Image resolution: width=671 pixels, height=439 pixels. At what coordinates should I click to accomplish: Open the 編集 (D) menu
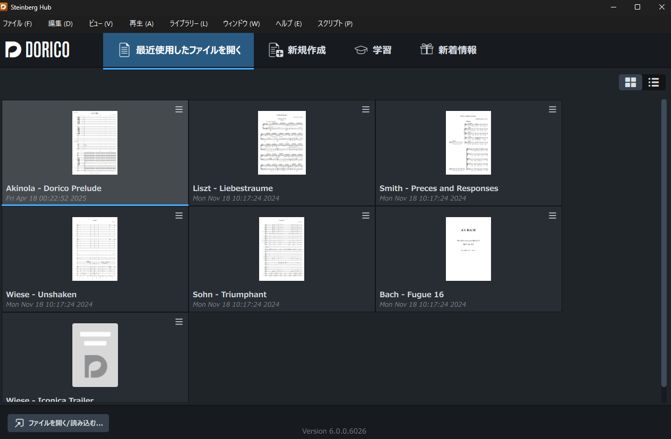[60, 24]
